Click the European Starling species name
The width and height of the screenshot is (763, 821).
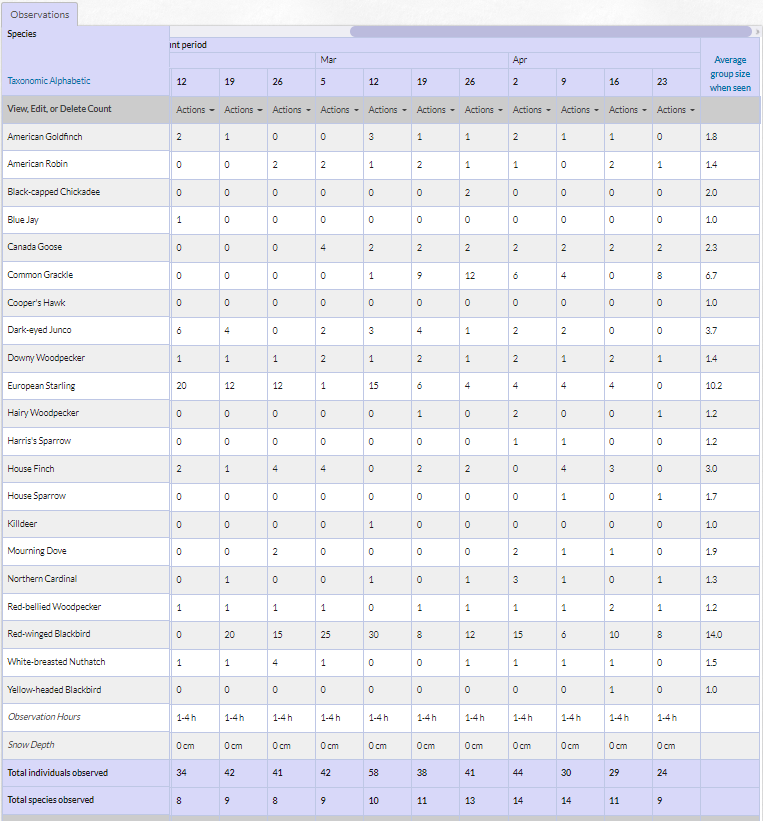[x=41, y=386]
